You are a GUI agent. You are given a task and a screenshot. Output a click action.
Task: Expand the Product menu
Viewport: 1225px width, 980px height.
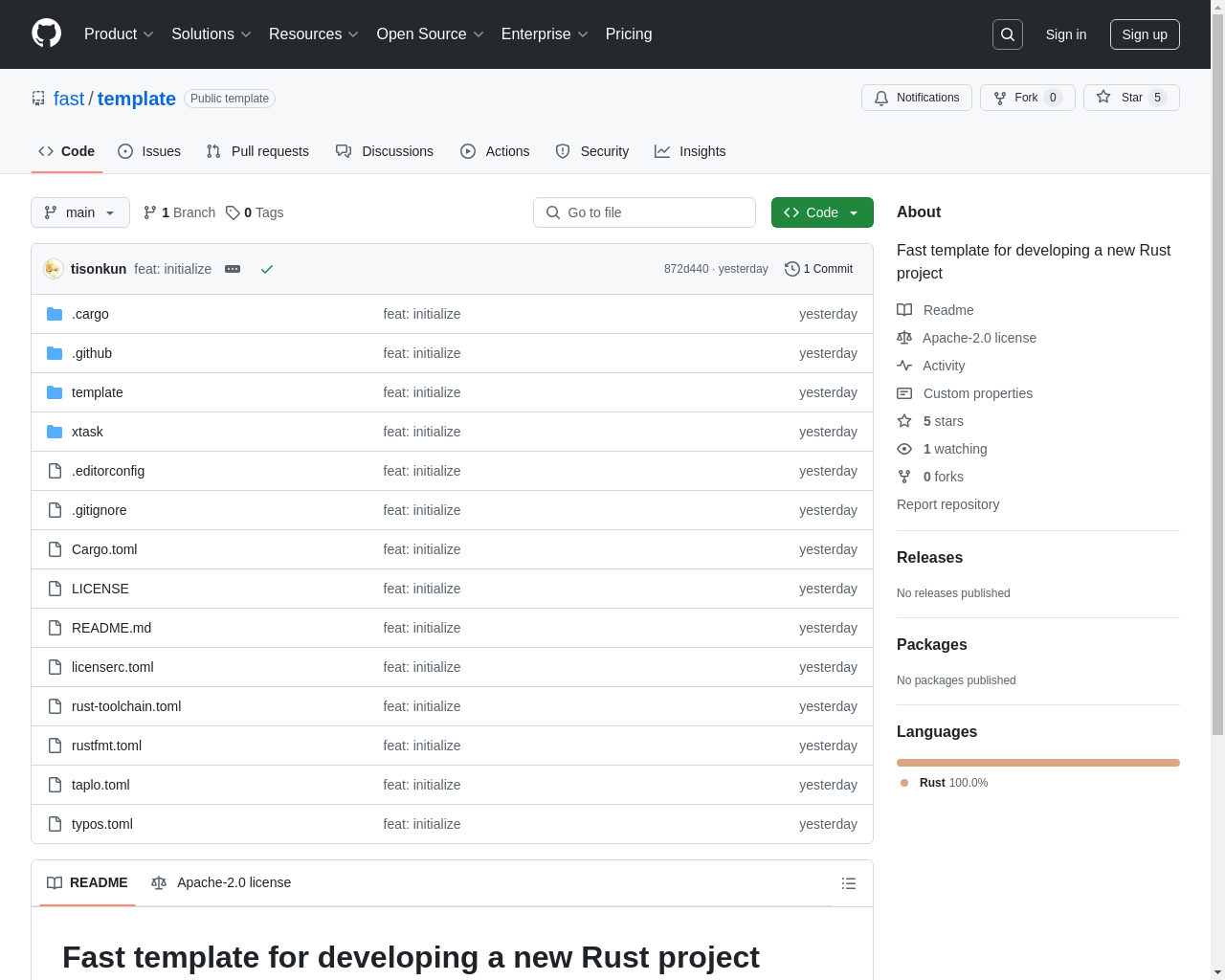click(119, 34)
